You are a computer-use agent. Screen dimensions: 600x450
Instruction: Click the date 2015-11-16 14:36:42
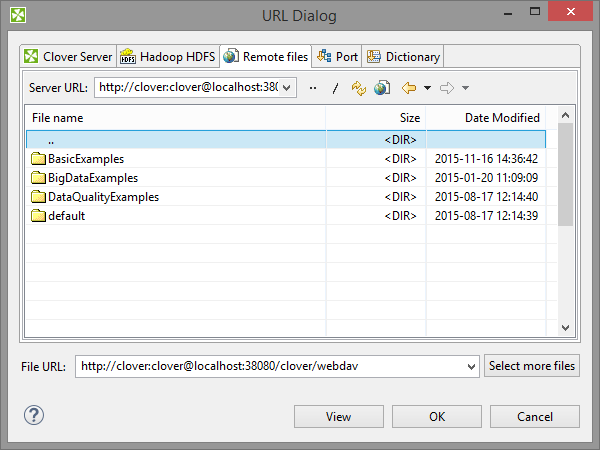tap(486, 158)
